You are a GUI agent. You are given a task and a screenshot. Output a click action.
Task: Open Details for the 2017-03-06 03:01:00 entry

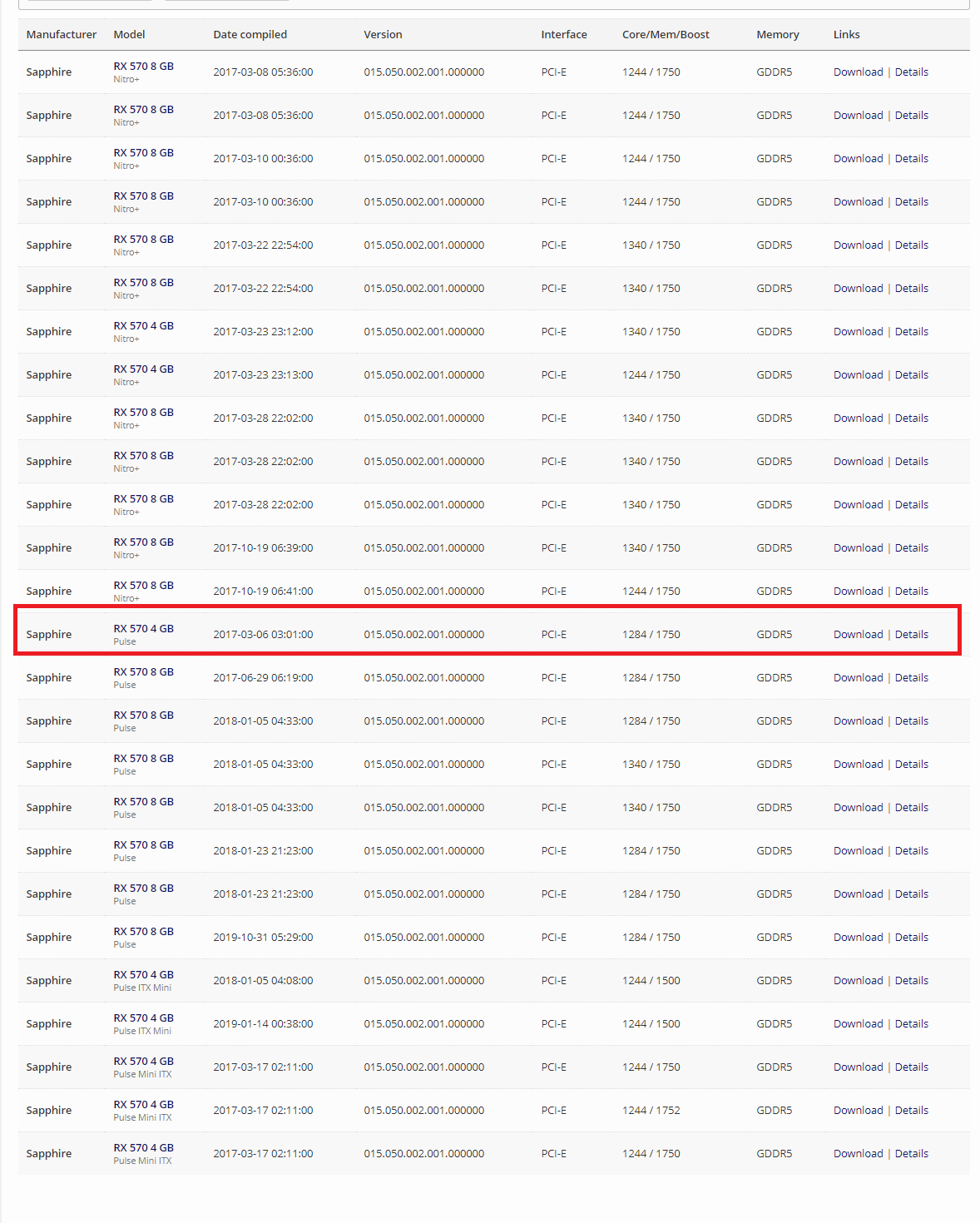tap(911, 634)
